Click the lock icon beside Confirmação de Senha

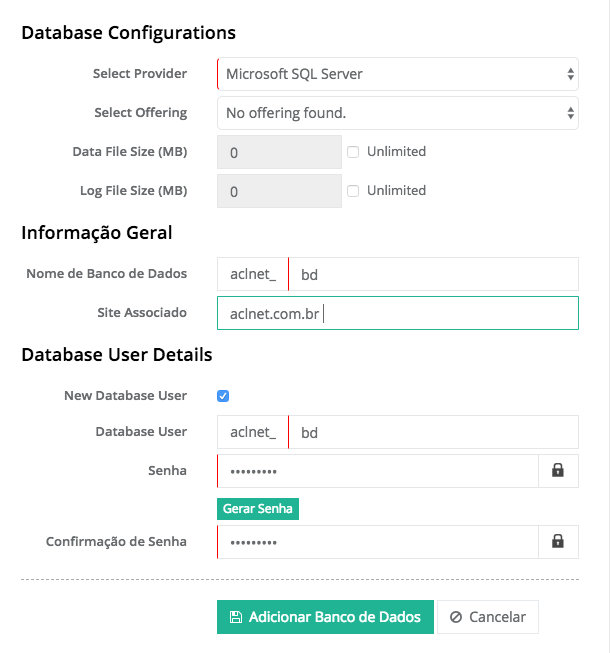pyautogui.click(x=558, y=542)
